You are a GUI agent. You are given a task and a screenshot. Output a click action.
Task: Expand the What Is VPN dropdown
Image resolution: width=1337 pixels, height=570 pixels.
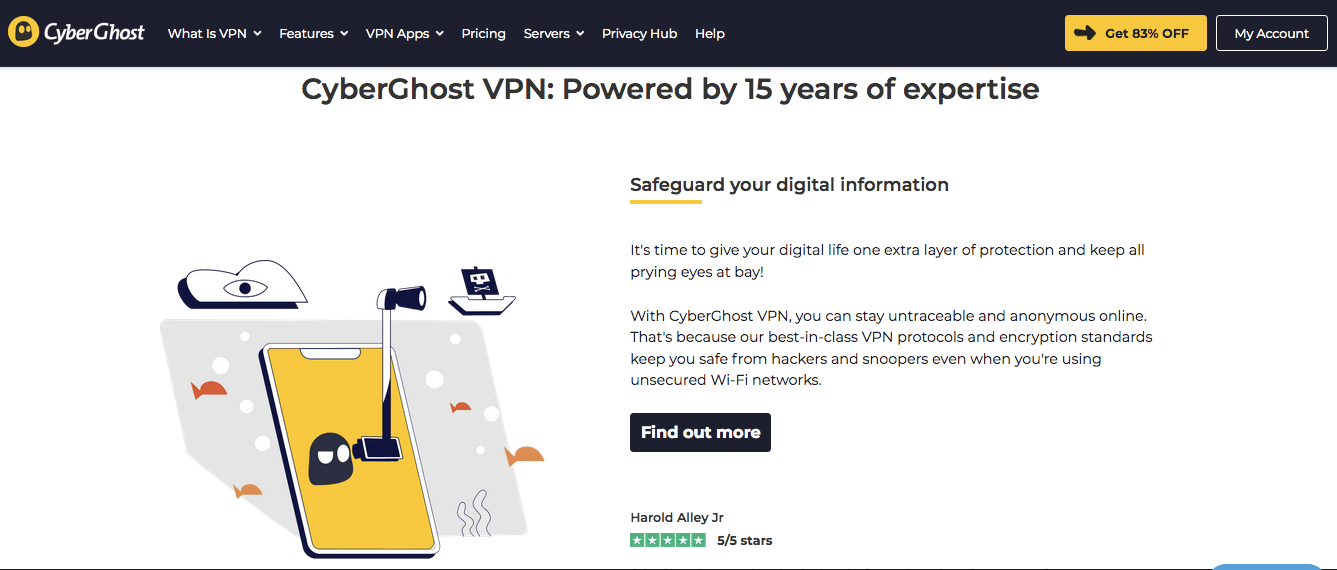214,33
